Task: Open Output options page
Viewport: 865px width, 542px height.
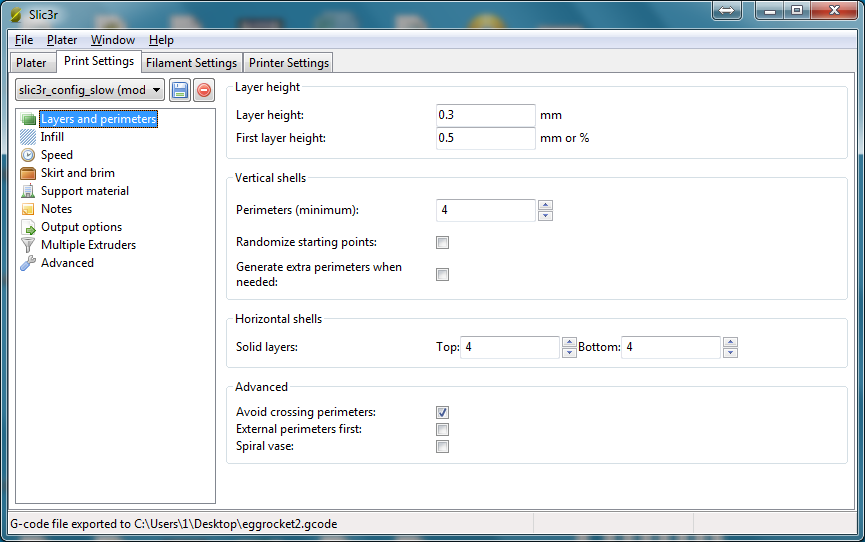Action: click(x=82, y=227)
